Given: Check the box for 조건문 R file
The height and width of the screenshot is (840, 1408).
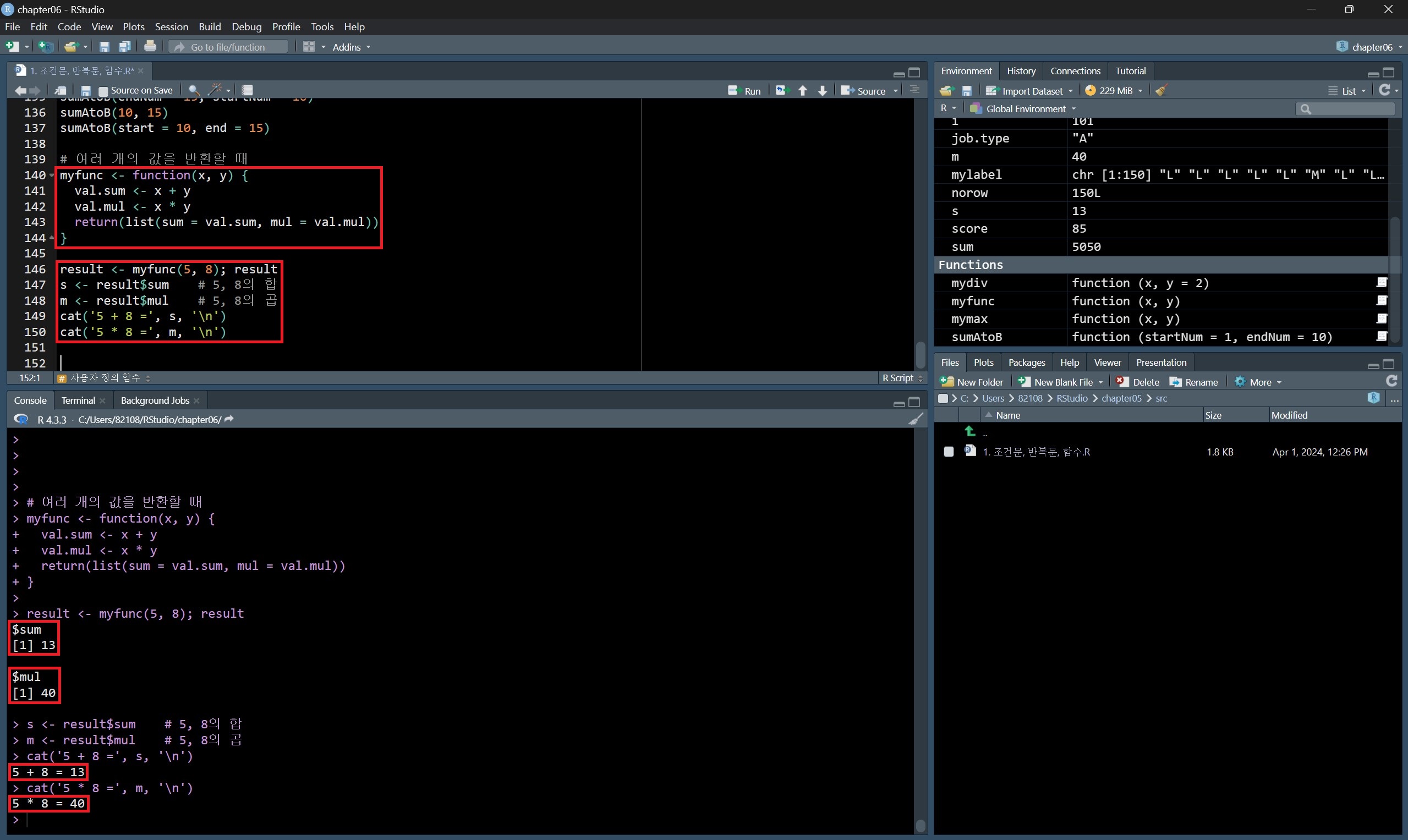Looking at the screenshot, I should (x=949, y=452).
